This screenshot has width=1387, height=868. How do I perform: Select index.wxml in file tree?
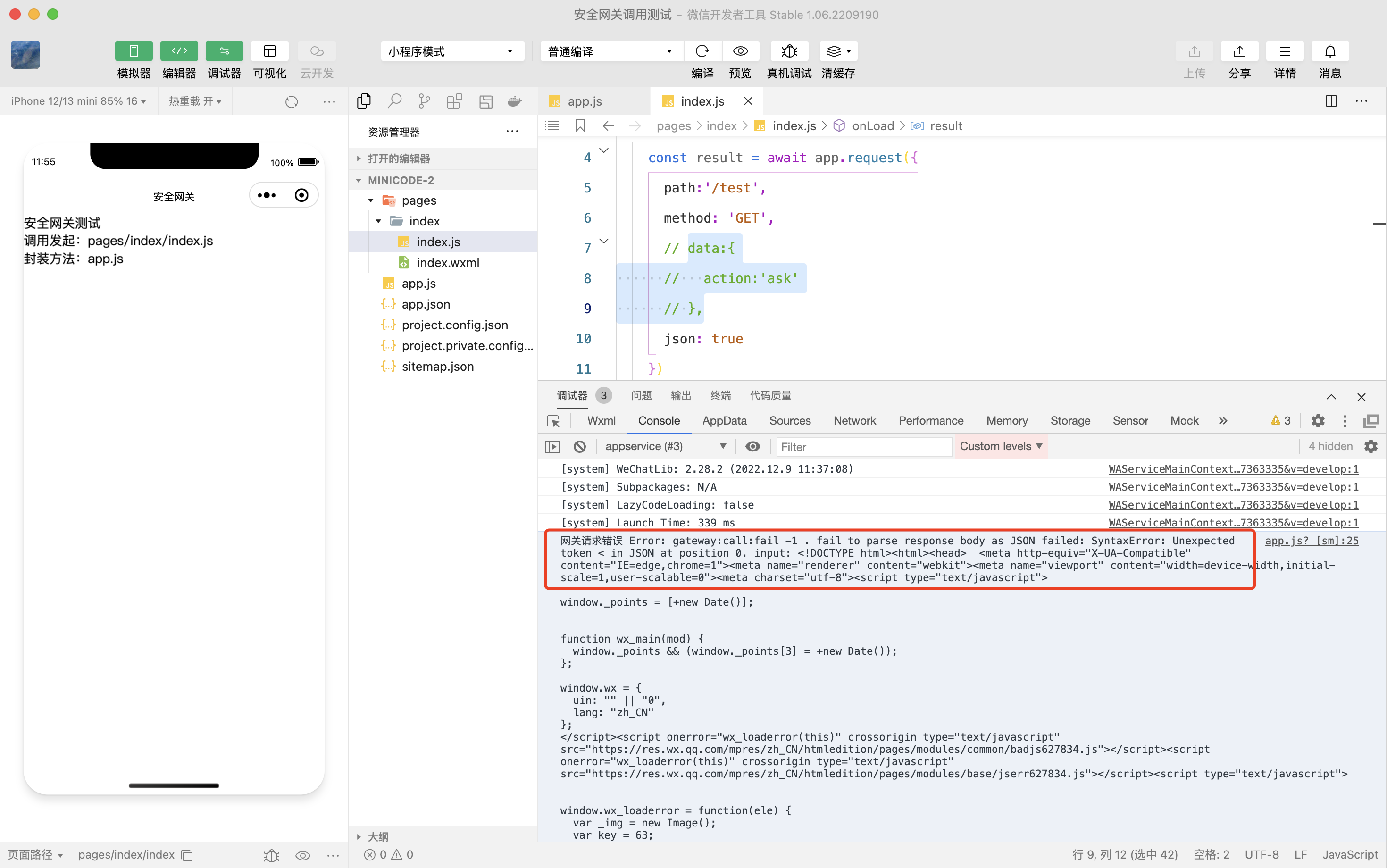(447, 262)
